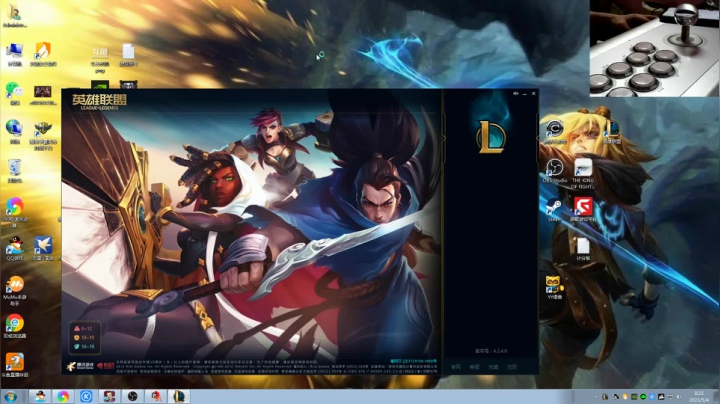Click the League of Legends logo in the launcher title

[x=99, y=101]
